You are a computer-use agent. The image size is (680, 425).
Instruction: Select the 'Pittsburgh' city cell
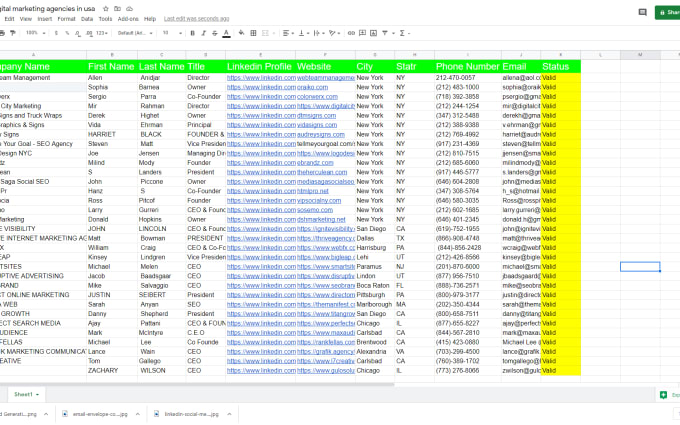(x=375, y=295)
